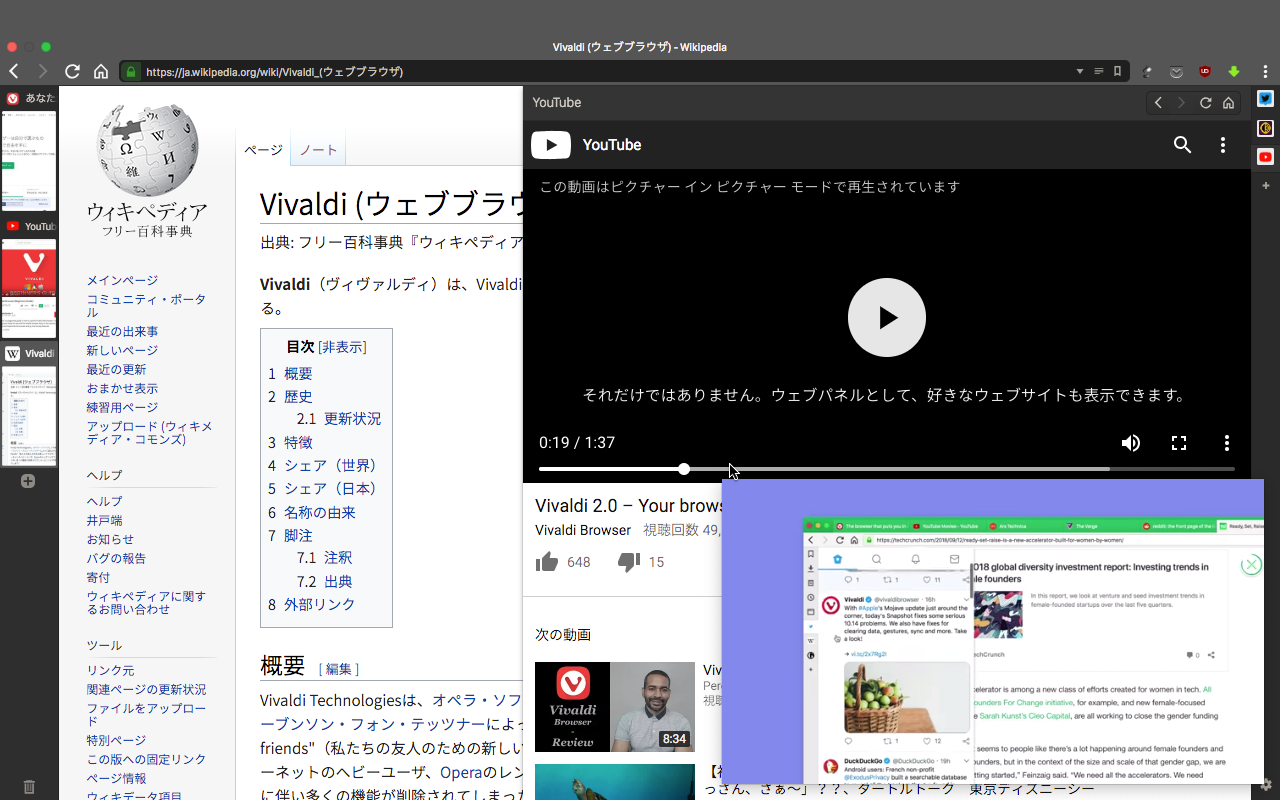The width and height of the screenshot is (1280, 800).
Task: Reload the YouTube web panel
Action: coord(1206,103)
